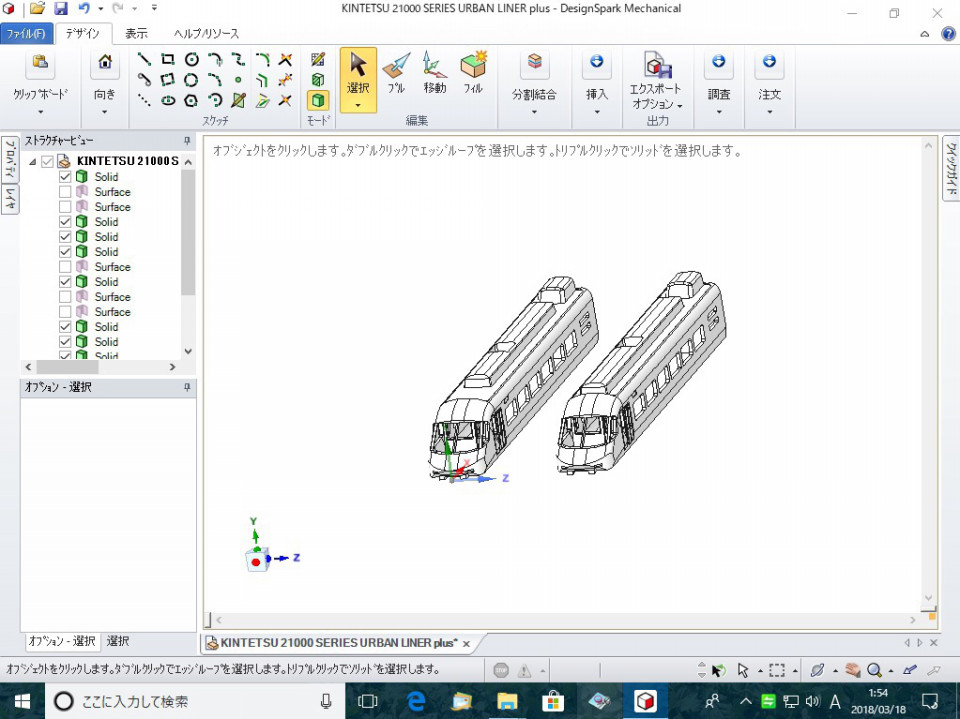Screen dimensions: 960x719
Task: Uncheck the Solid sandwiched between Surface rows
Action: pyautogui.click(x=65, y=282)
